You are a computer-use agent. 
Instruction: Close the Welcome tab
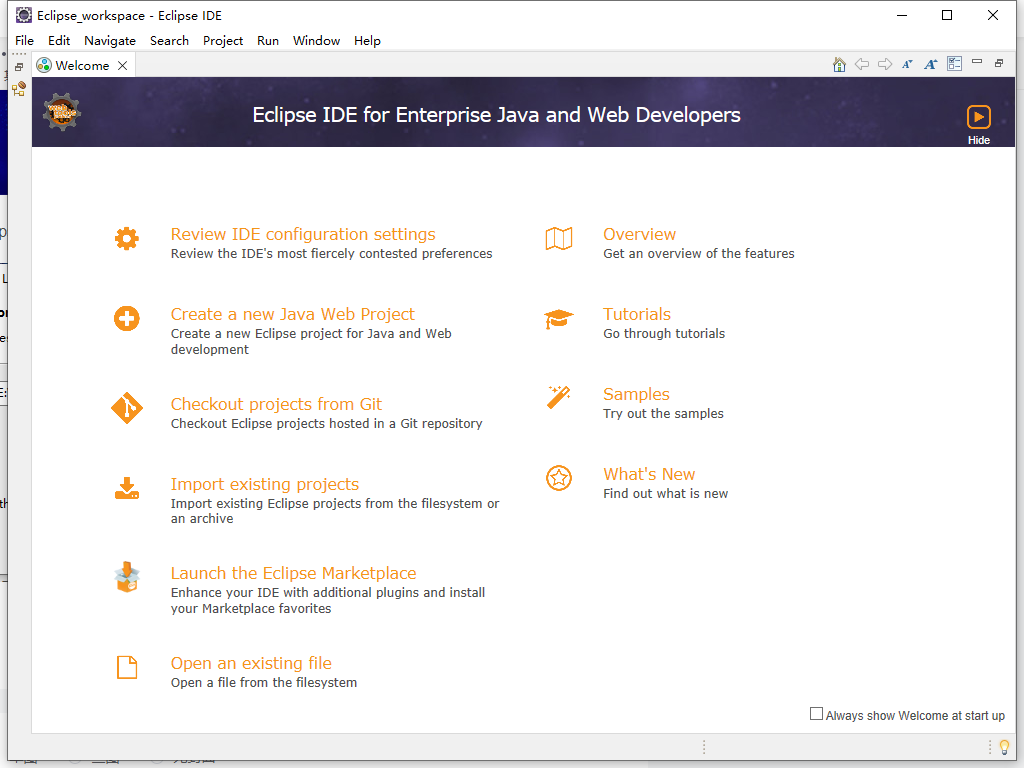click(122, 65)
